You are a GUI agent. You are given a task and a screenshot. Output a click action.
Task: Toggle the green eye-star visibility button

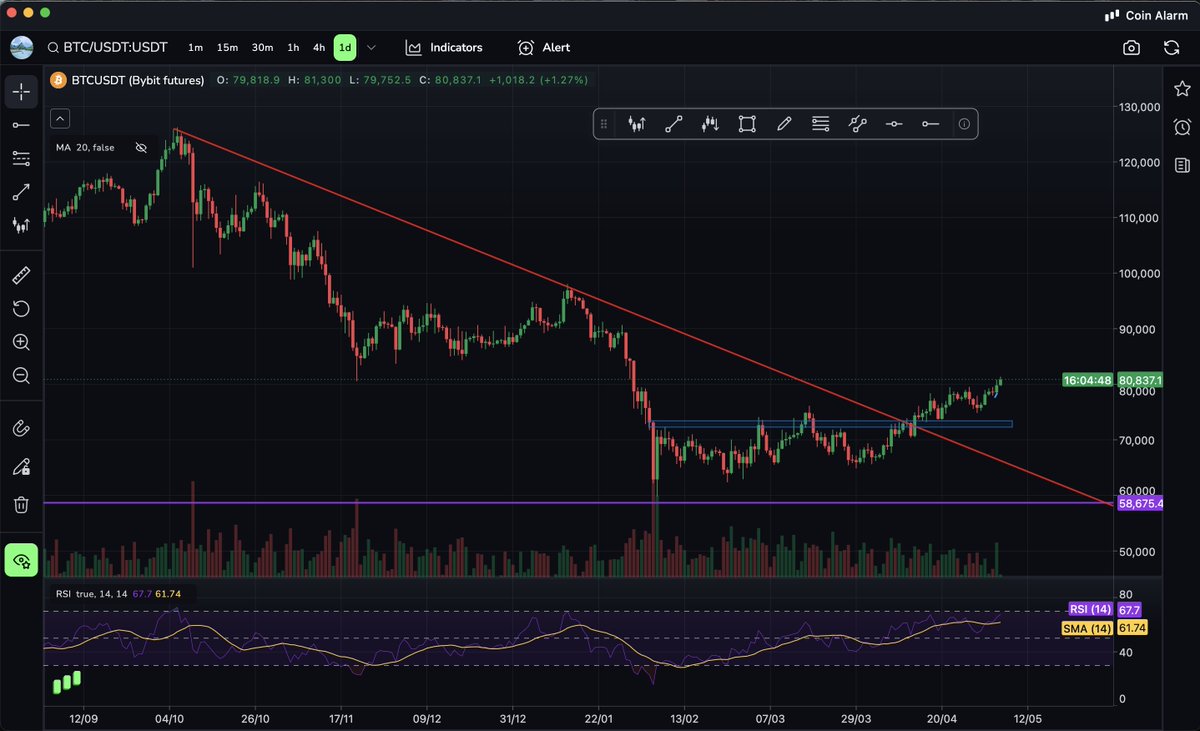click(x=21, y=560)
